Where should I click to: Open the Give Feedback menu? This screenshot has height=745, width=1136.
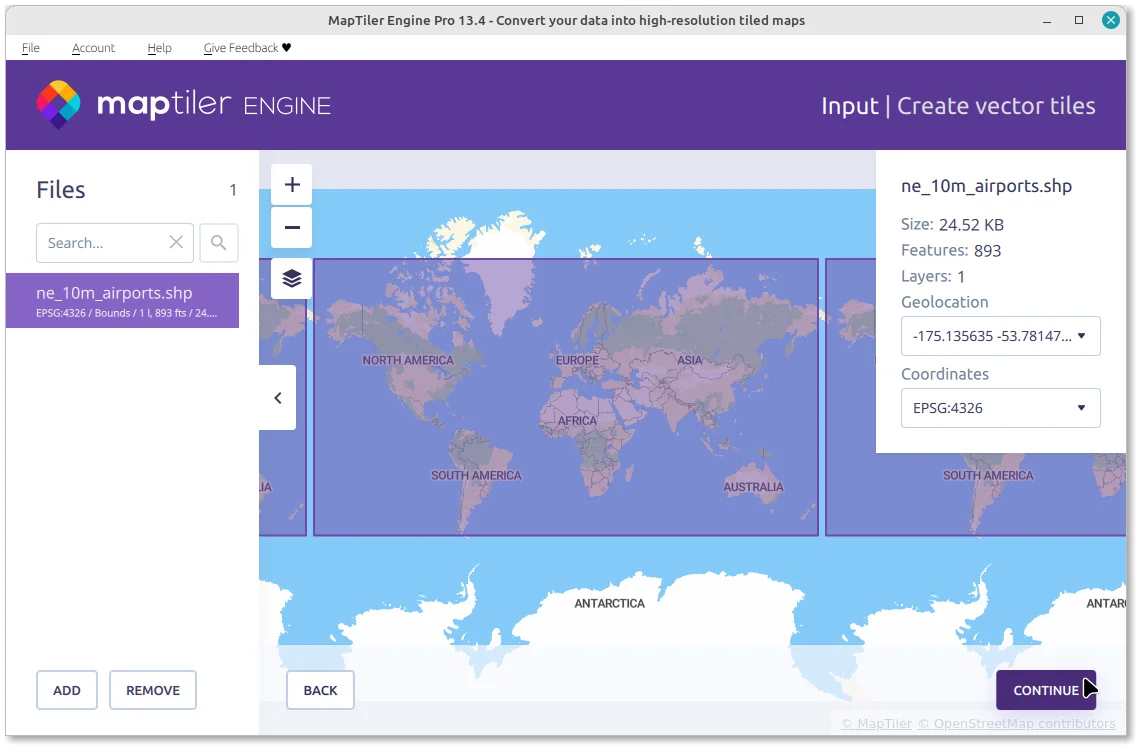point(247,48)
